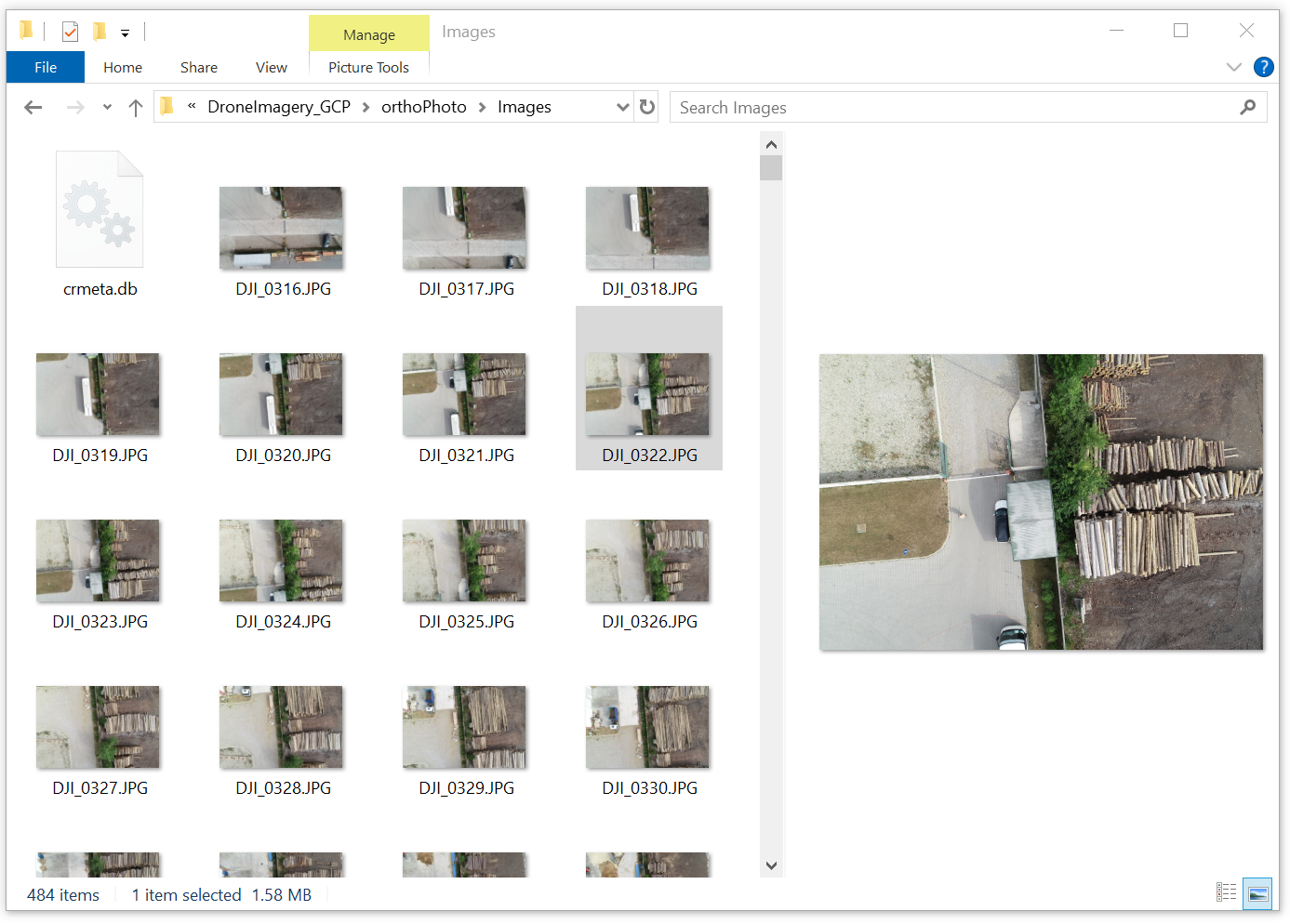Image resolution: width=1290 pixels, height=924 pixels.
Task: Open the Help question mark icon
Action: tap(1263, 67)
